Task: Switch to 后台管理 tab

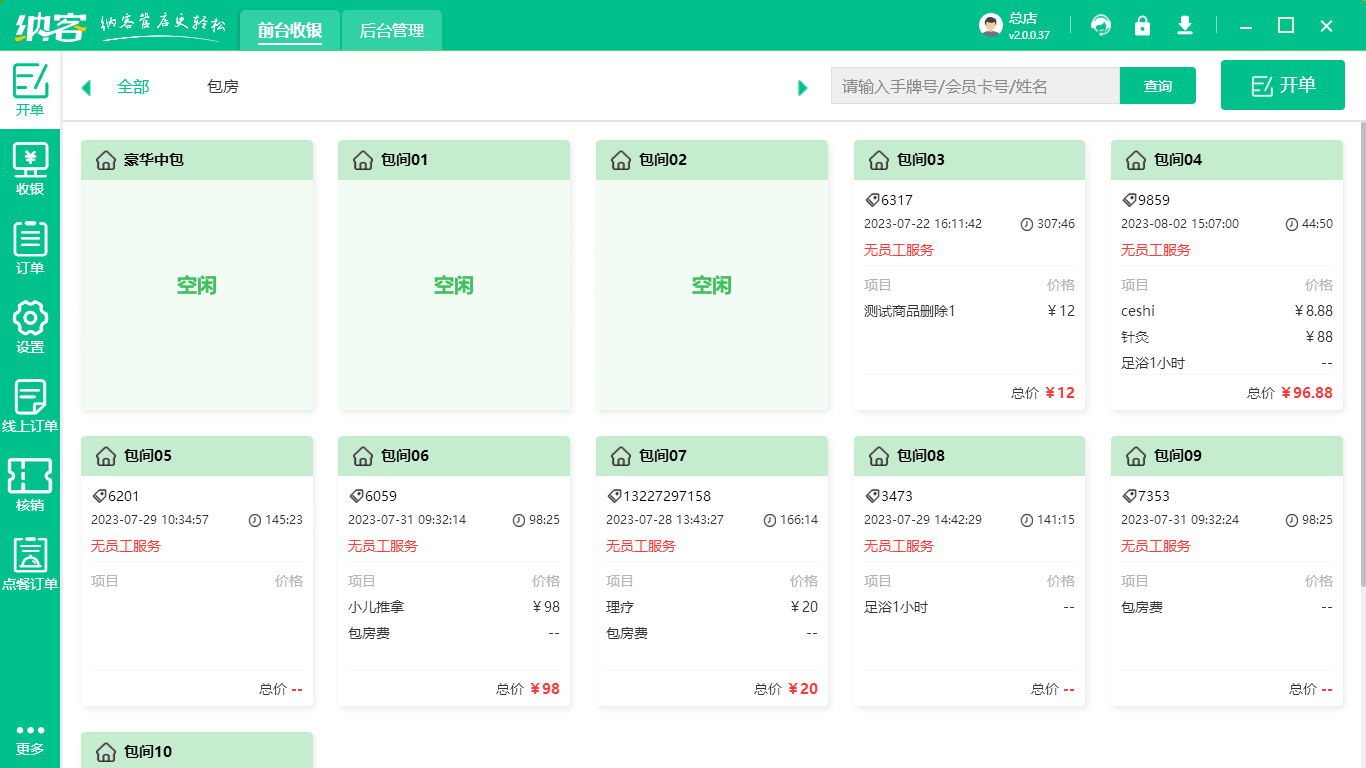Action: coord(392,31)
